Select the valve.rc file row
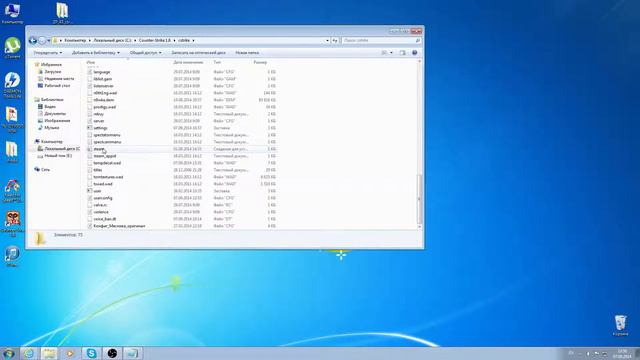Screen dimensions: 640x360 182,205
